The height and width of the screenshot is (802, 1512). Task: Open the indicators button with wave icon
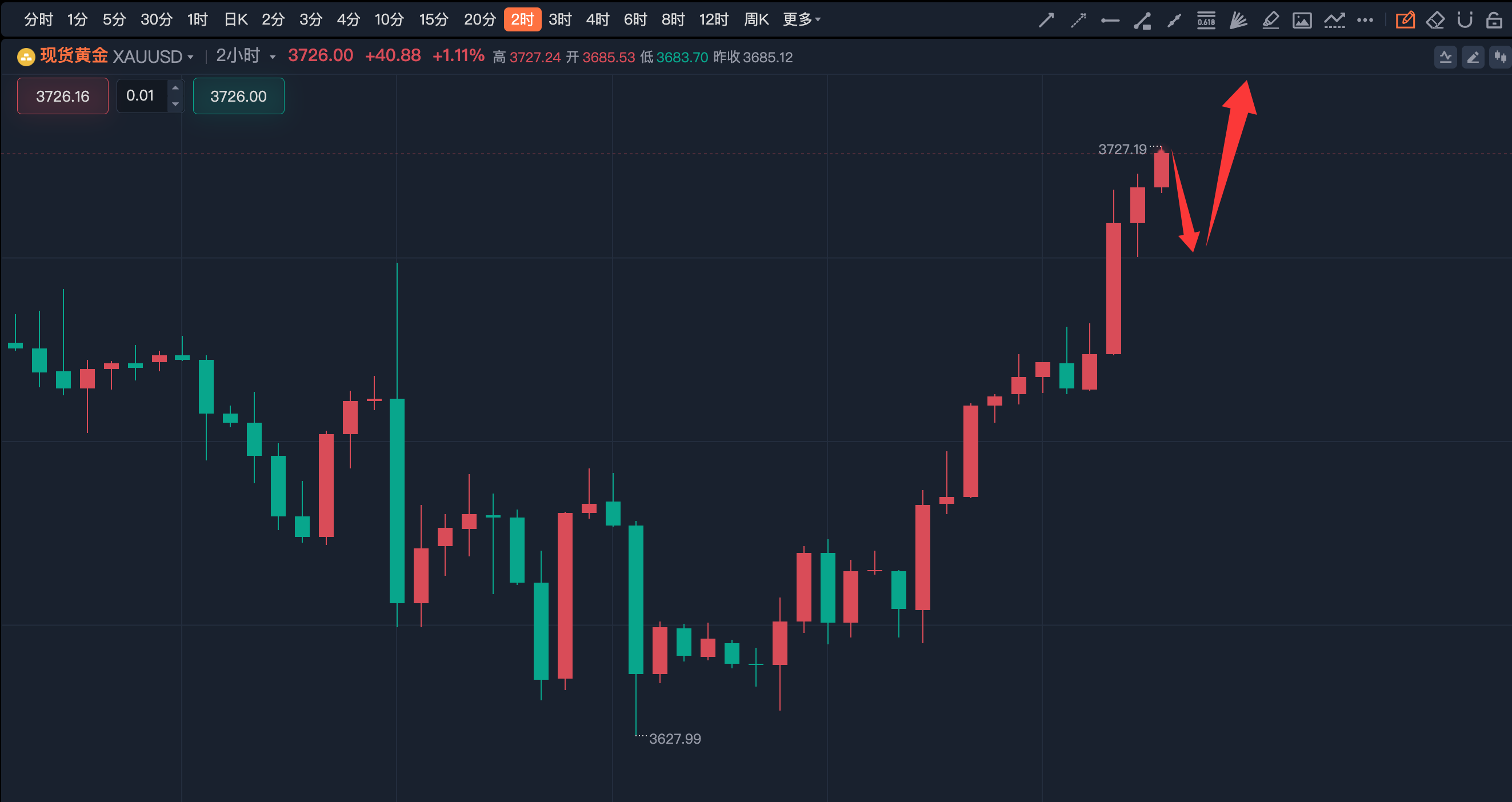[1445, 57]
